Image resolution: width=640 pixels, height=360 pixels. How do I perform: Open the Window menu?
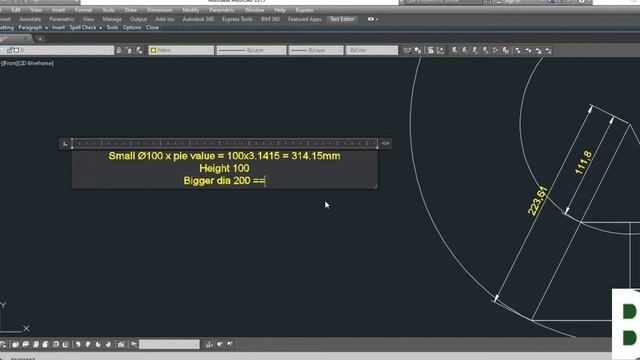point(254,10)
